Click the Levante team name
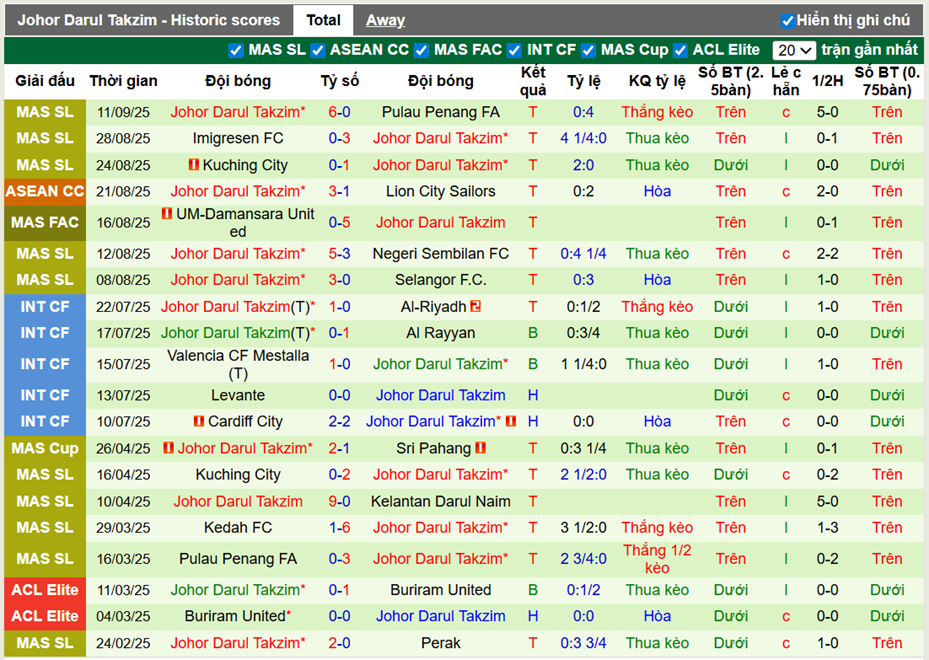 (x=238, y=395)
